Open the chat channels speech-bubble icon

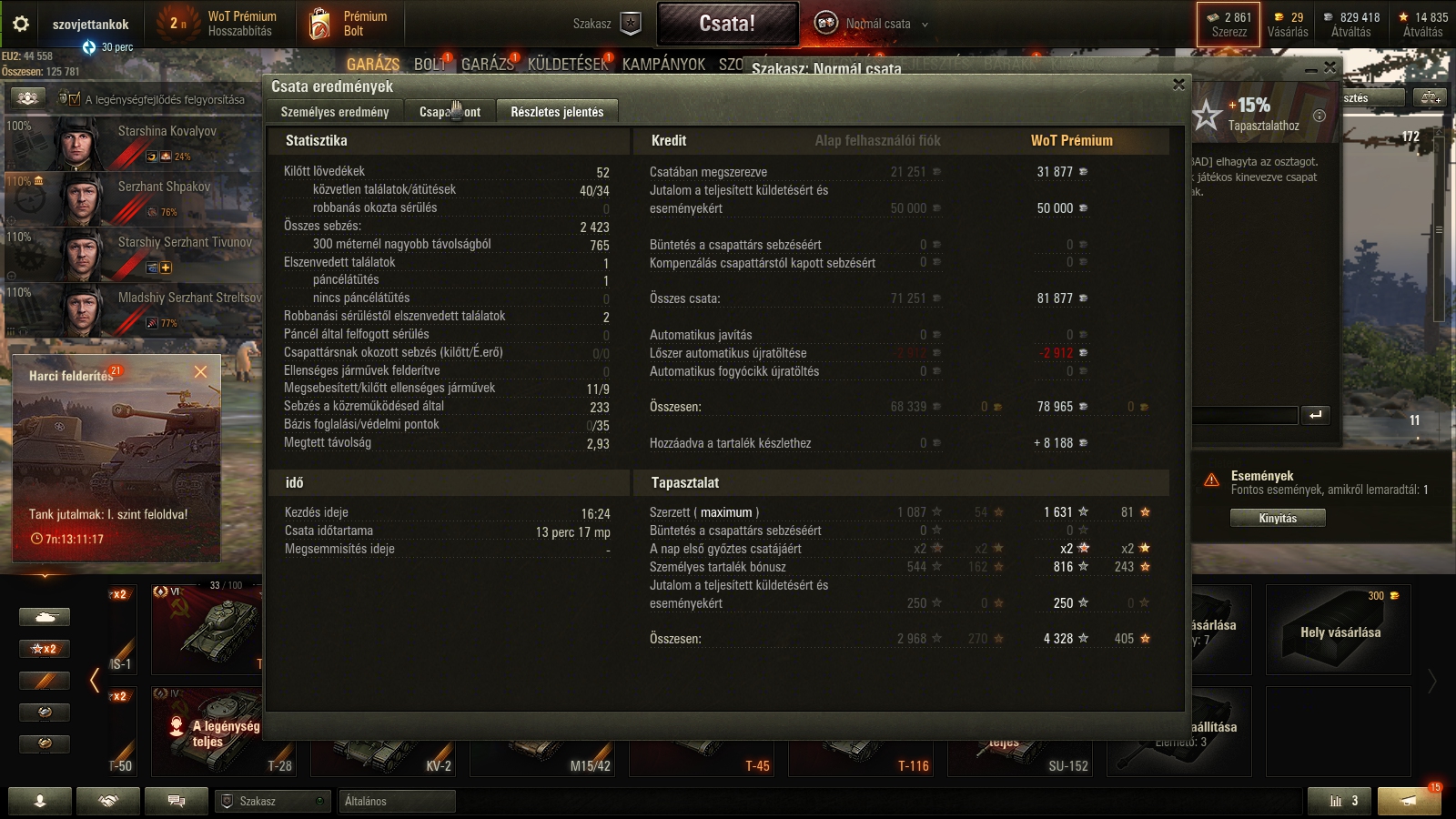[177, 801]
